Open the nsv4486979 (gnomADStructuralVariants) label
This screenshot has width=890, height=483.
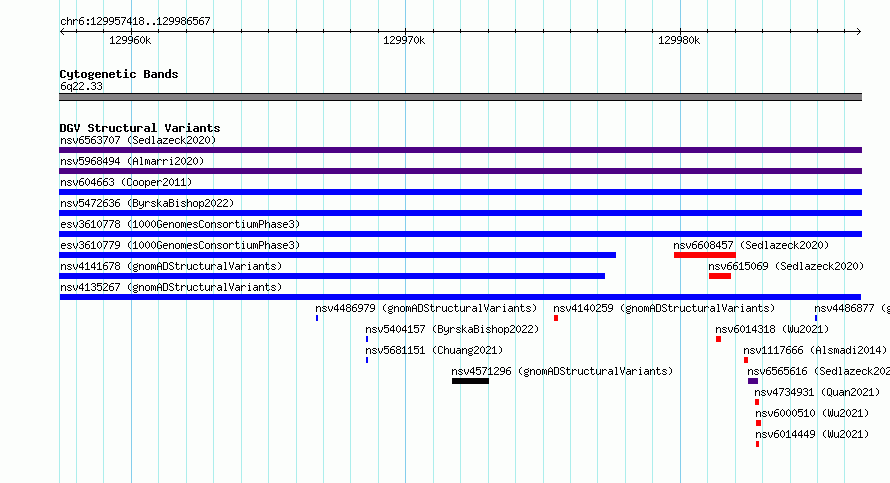point(426,308)
